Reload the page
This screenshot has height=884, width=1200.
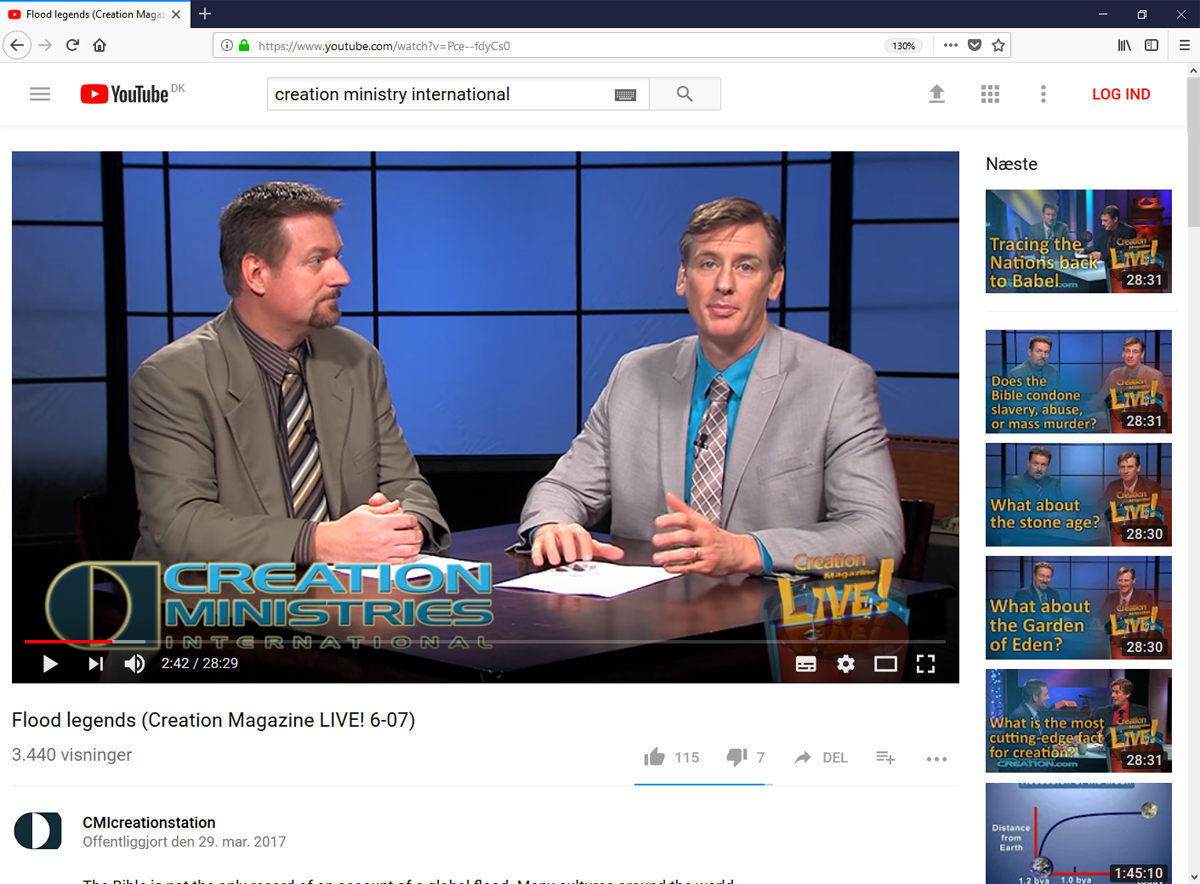(73, 45)
